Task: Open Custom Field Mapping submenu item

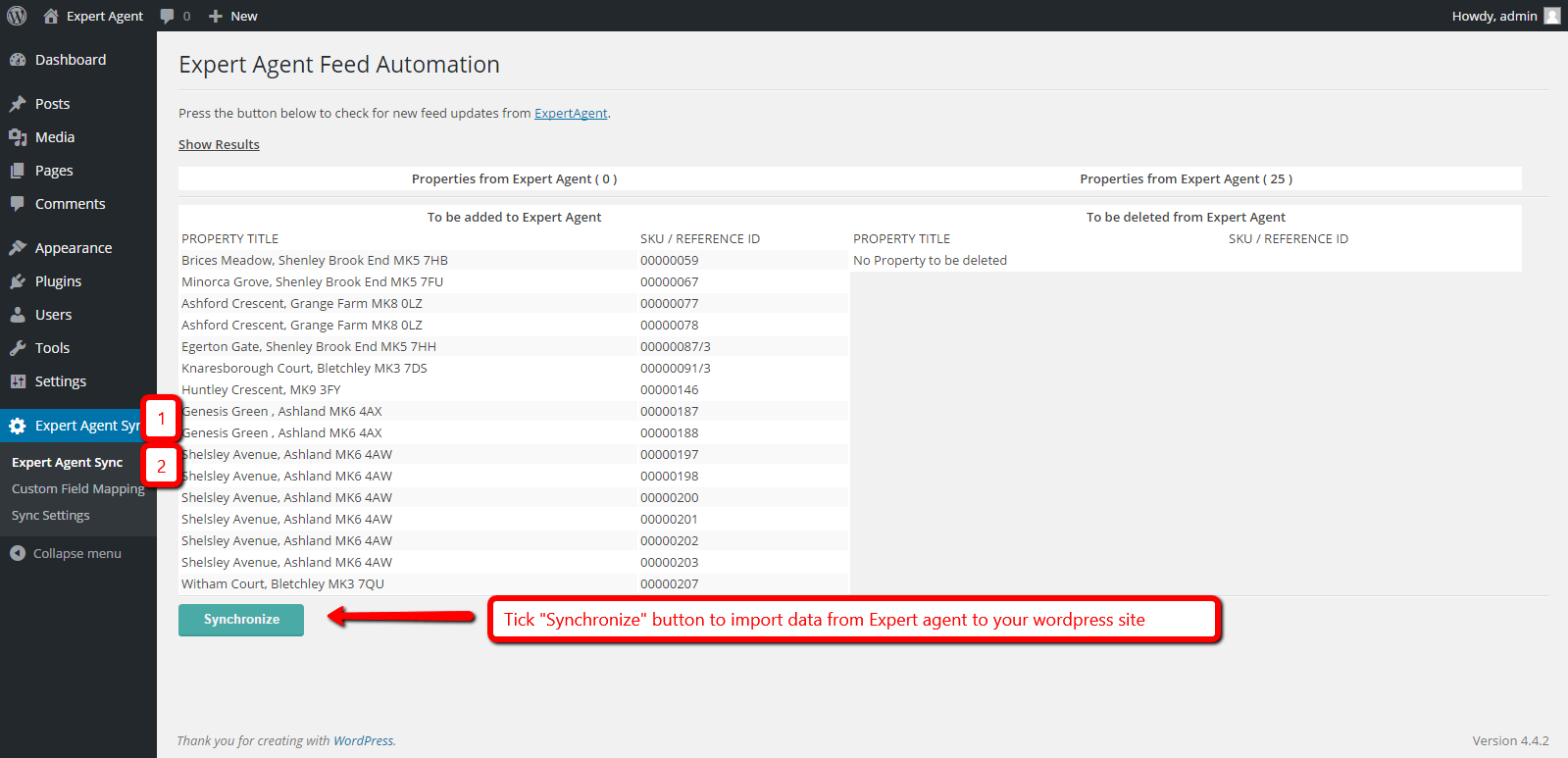Action: pos(77,489)
